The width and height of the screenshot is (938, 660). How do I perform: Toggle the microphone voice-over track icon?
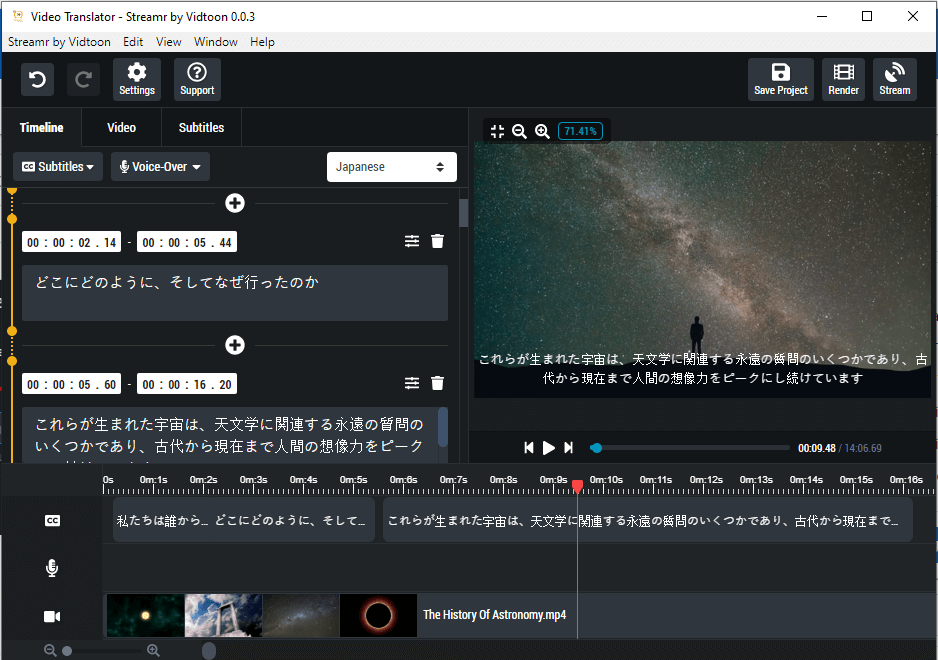52,568
